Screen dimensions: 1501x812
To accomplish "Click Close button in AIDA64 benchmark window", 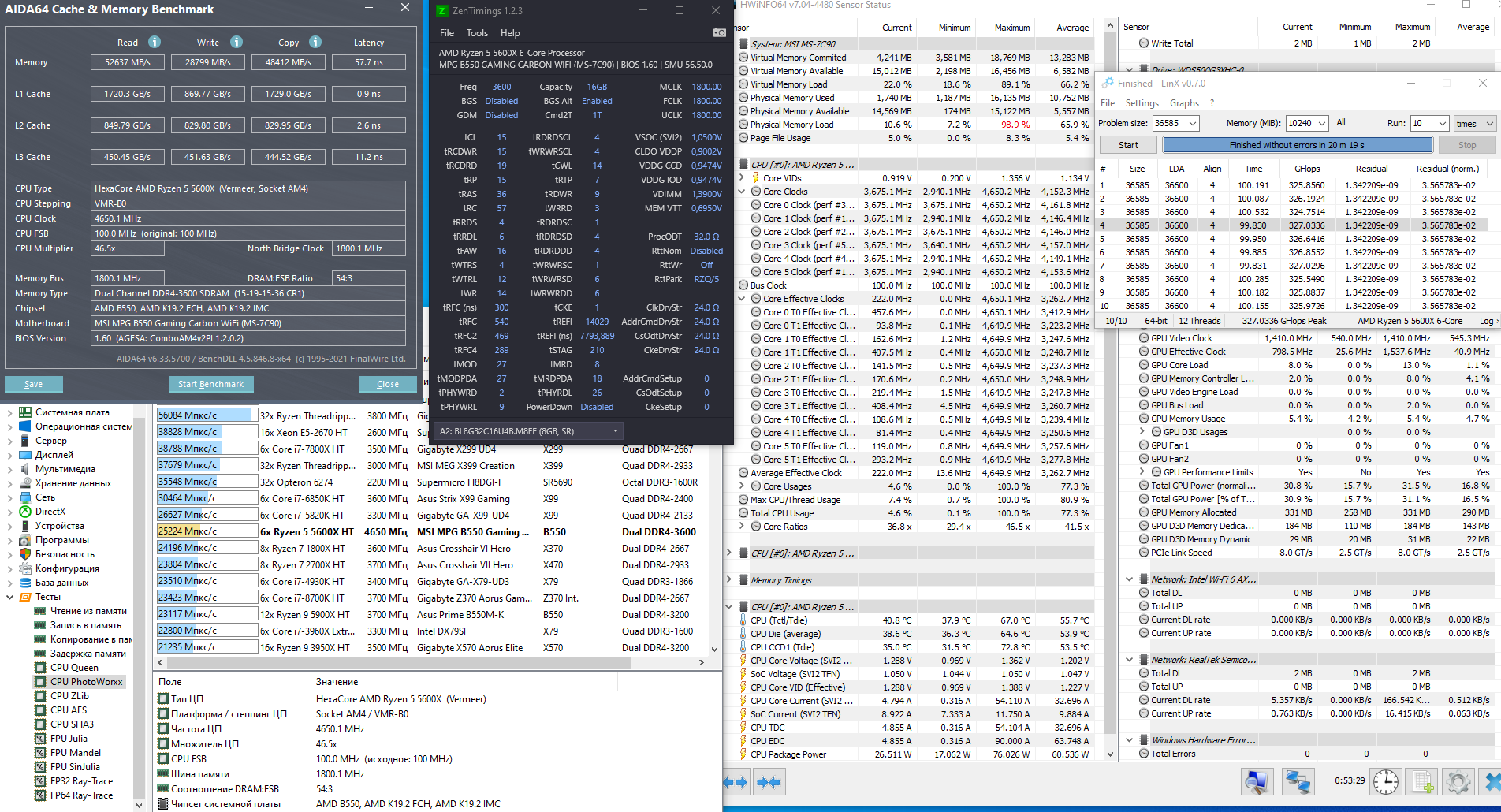I will [x=388, y=384].
